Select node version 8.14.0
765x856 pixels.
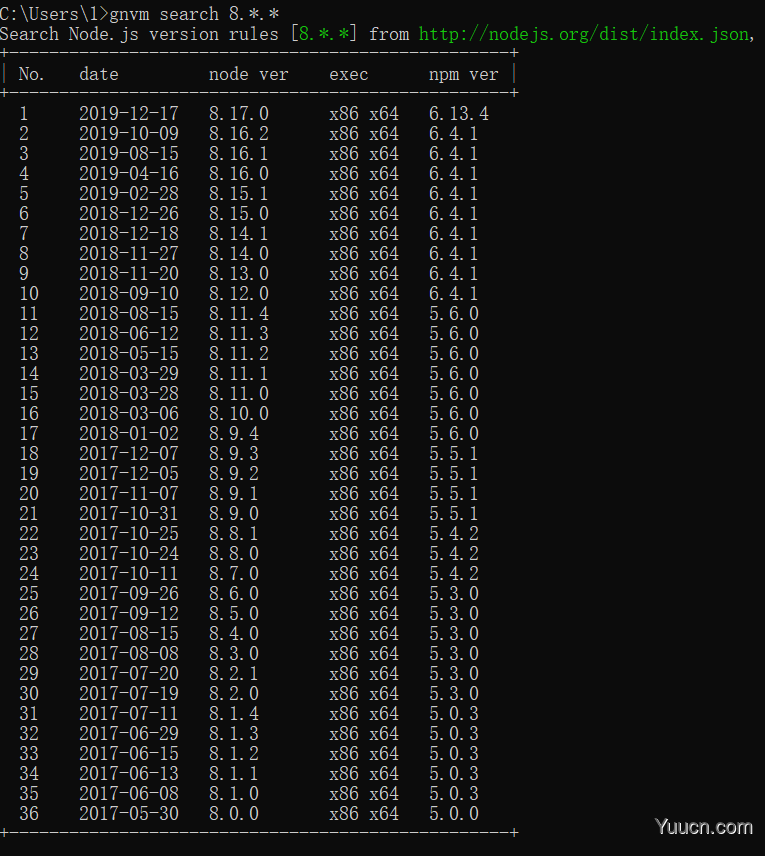[x=239, y=254]
